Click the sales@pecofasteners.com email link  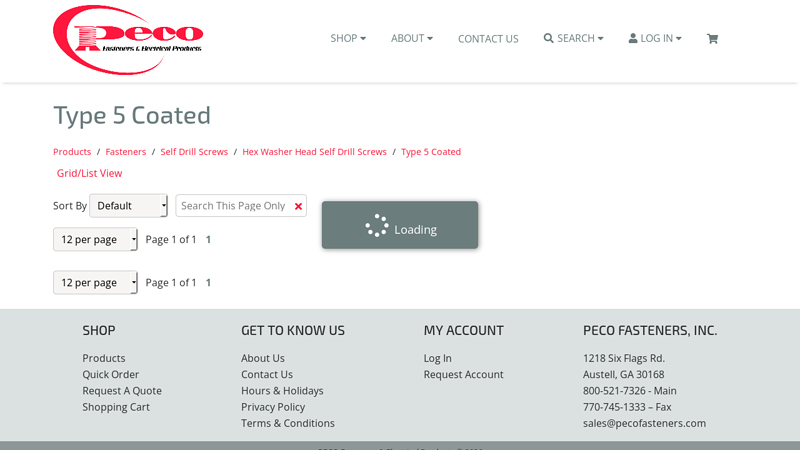(644, 423)
